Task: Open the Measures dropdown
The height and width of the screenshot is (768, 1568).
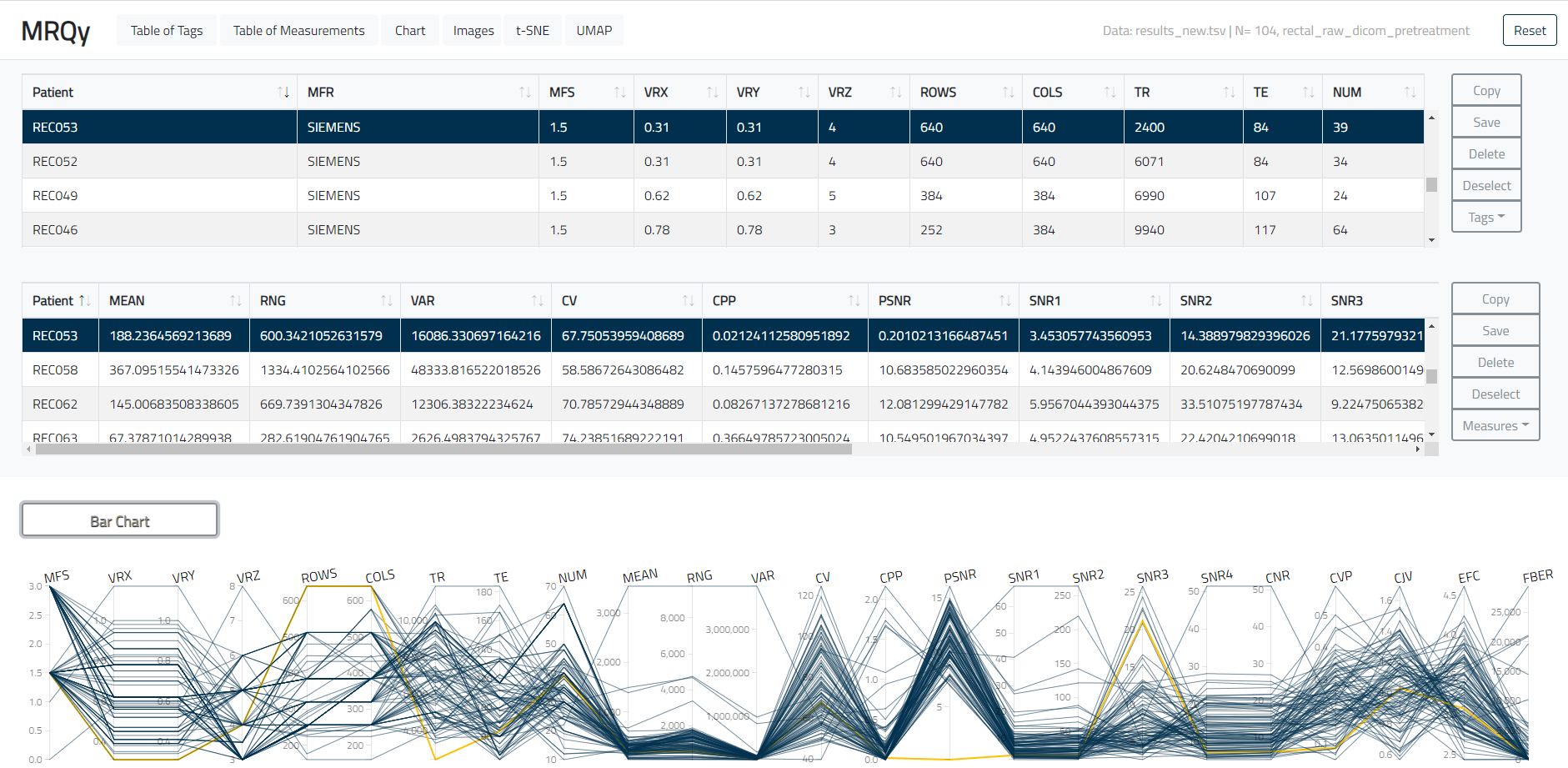Action: click(x=1495, y=424)
